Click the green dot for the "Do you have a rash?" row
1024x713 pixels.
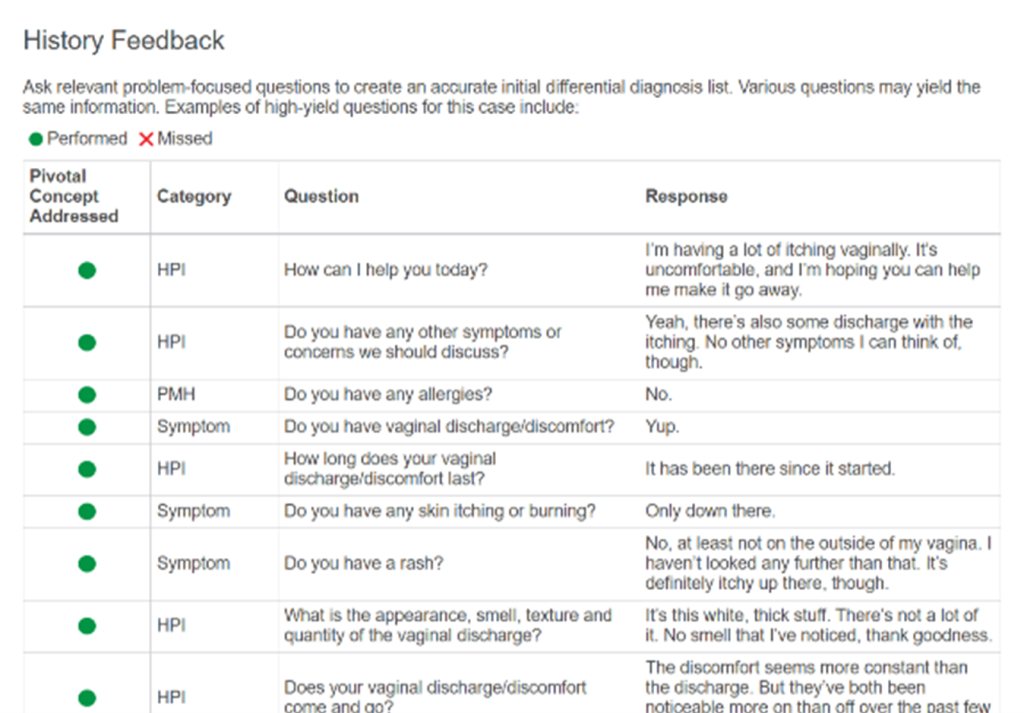(x=87, y=563)
